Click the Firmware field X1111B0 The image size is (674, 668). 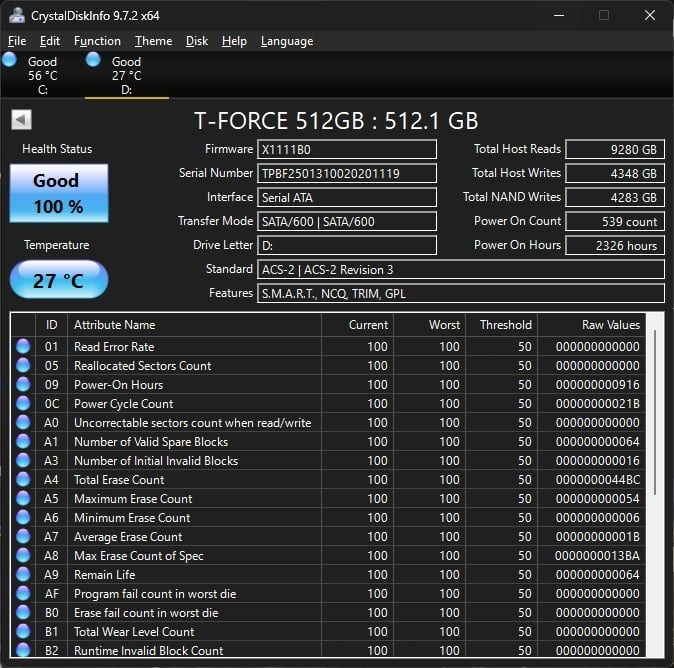(347, 149)
